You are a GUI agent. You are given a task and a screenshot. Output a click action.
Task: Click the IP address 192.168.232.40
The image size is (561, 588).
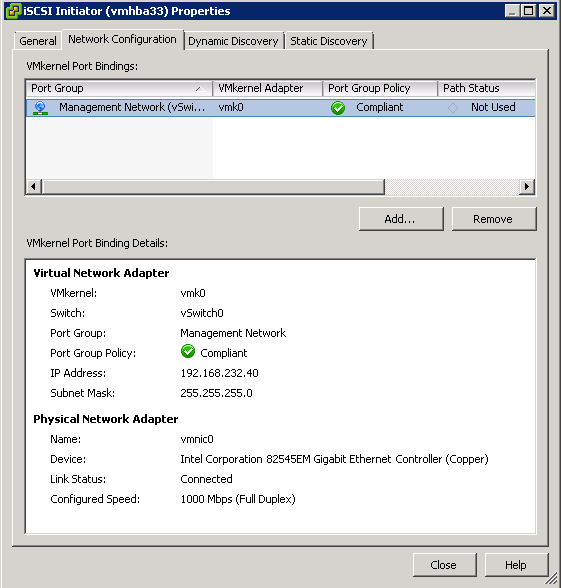pos(219,373)
